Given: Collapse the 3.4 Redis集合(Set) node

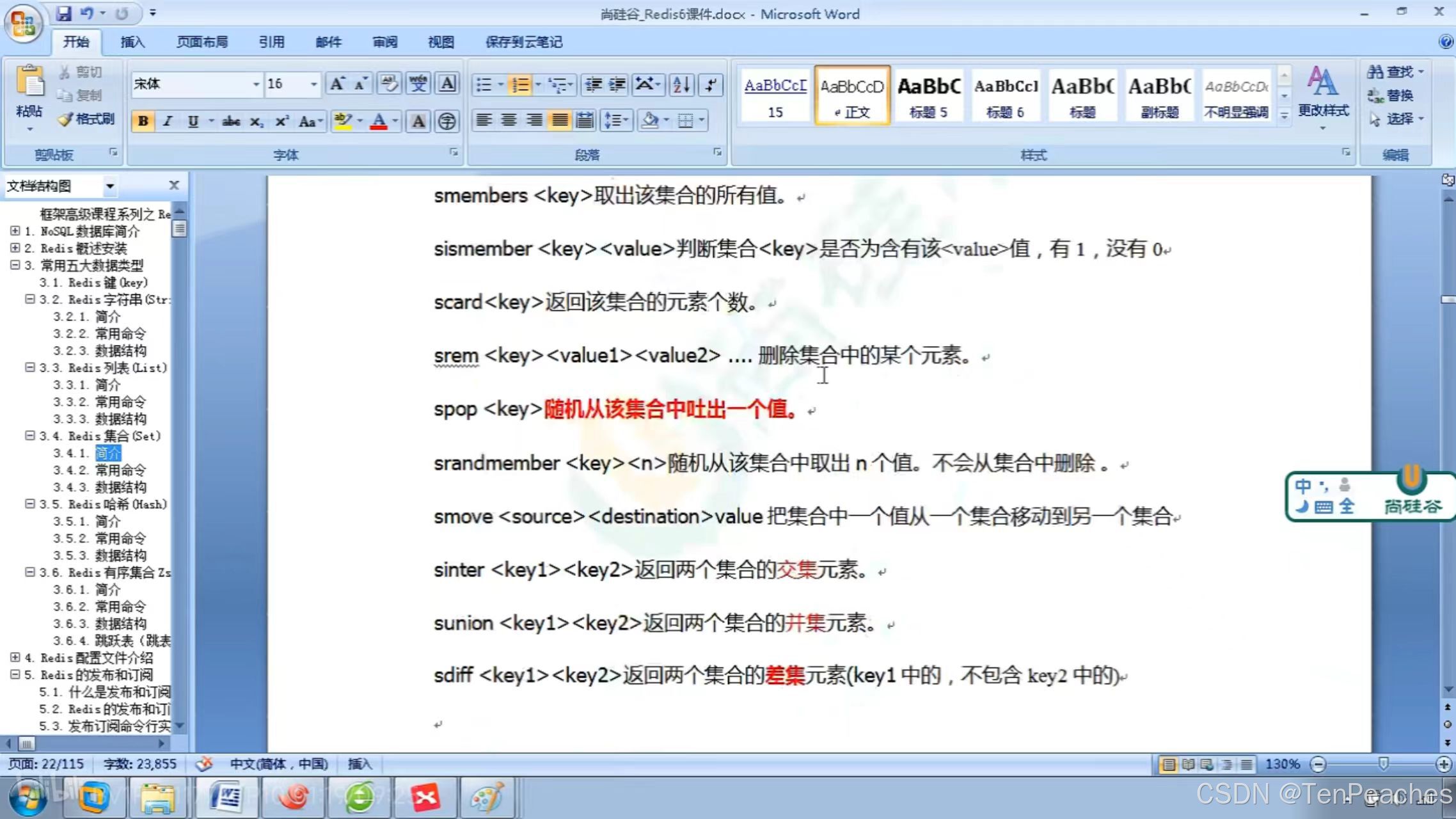Looking at the screenshot, I should (29, 436).
